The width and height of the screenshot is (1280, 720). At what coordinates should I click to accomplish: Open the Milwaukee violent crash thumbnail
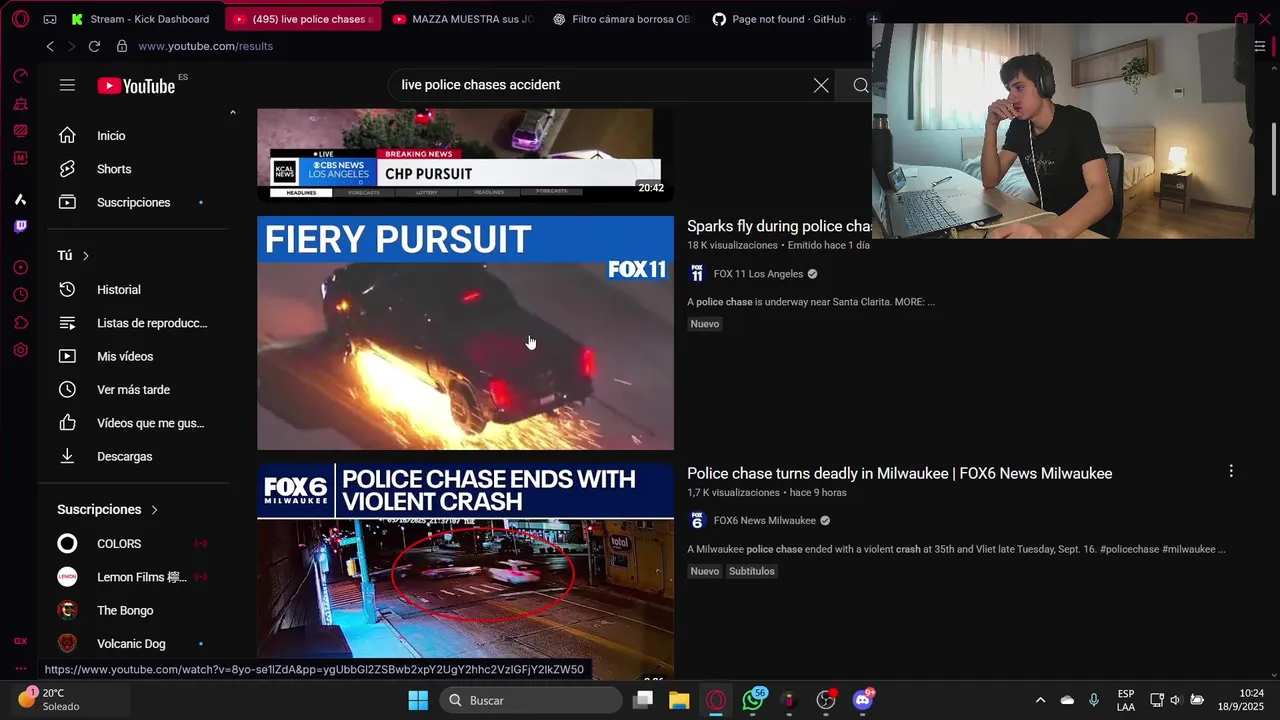point(465,571)
